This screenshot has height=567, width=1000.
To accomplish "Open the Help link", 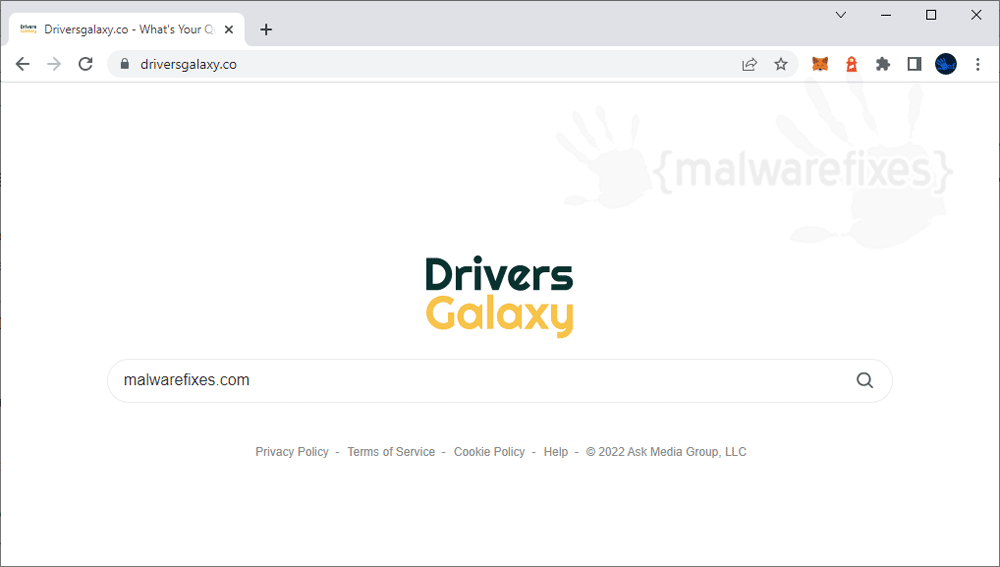I will point(555,452).
